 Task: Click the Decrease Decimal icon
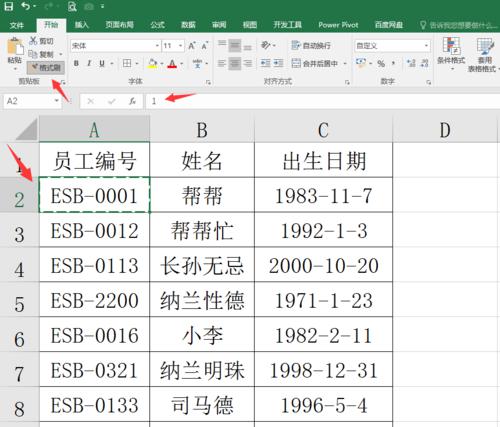pos(425,63)
